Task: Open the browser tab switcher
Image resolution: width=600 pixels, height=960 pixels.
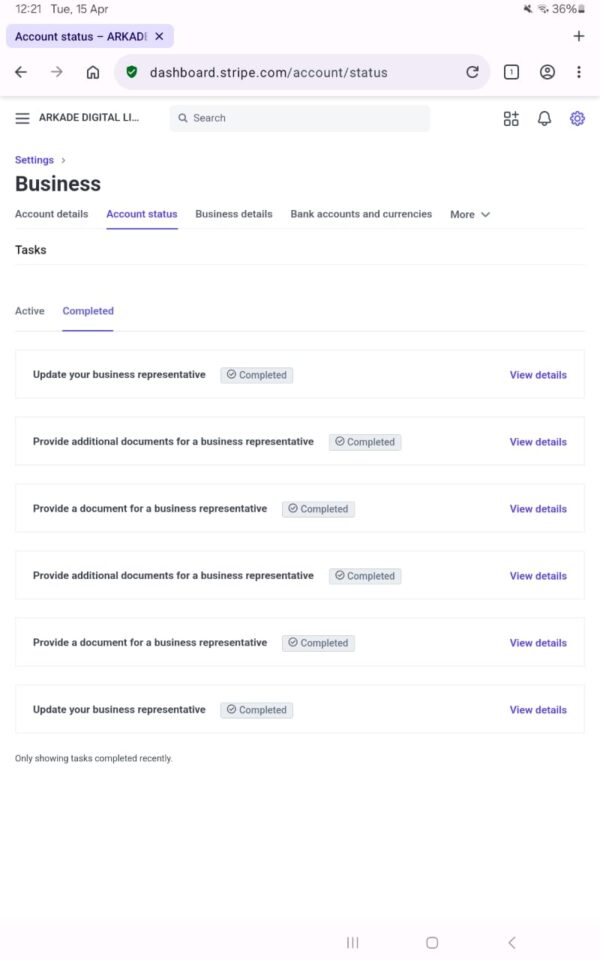Action: point(511,72)
